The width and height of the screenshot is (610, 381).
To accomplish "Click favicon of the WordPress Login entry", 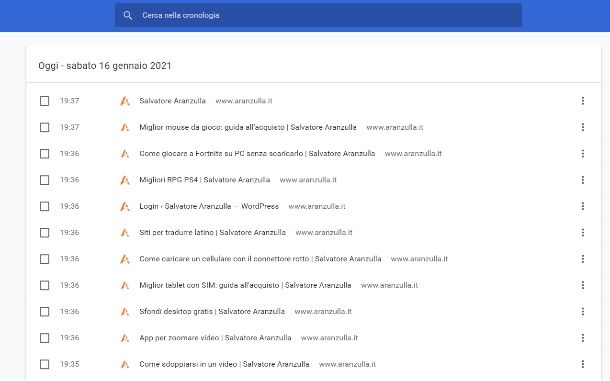I will pyautogui.click(x=124, y=206).
